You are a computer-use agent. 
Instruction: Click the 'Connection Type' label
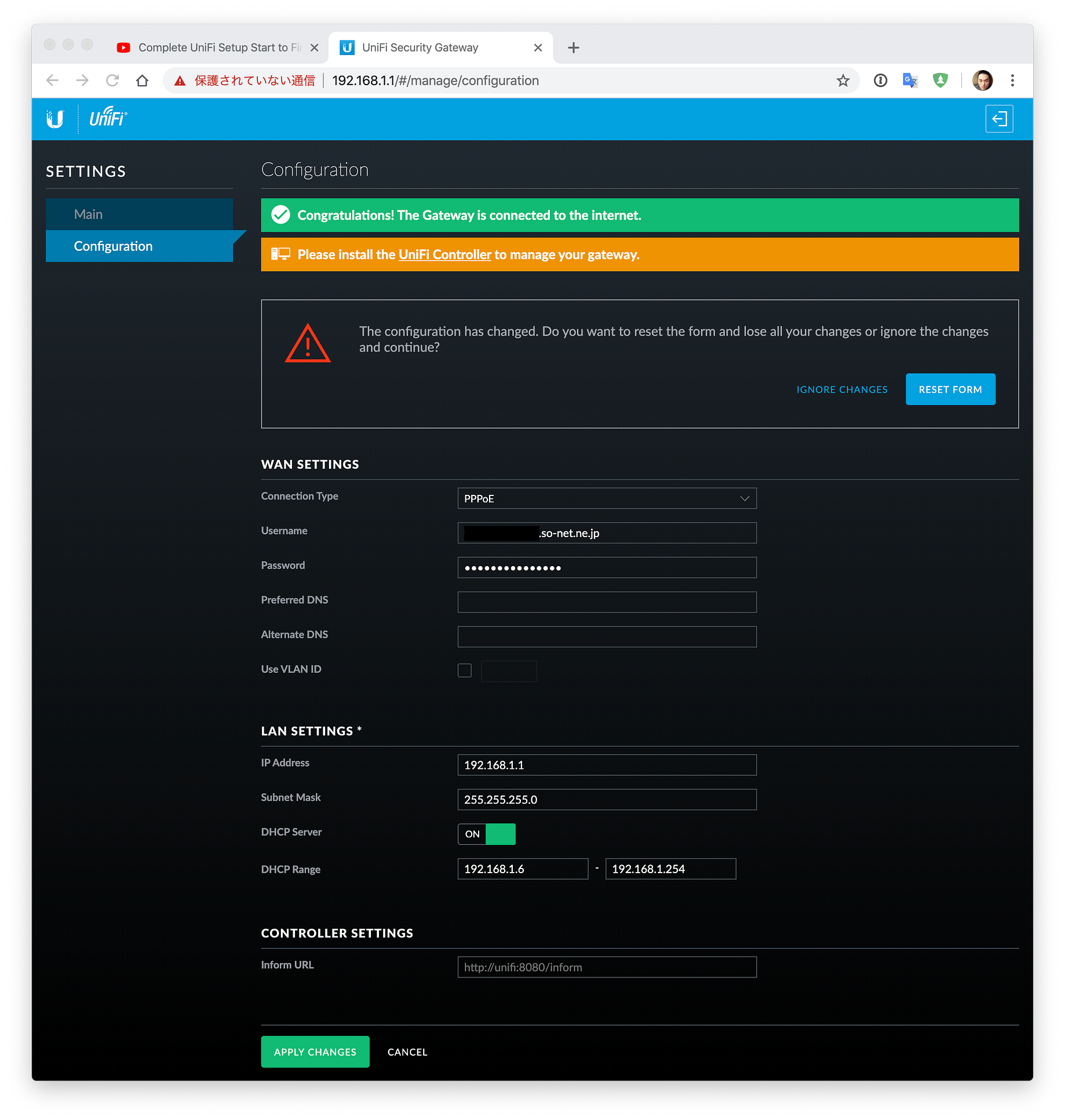[x=300, y=496]
